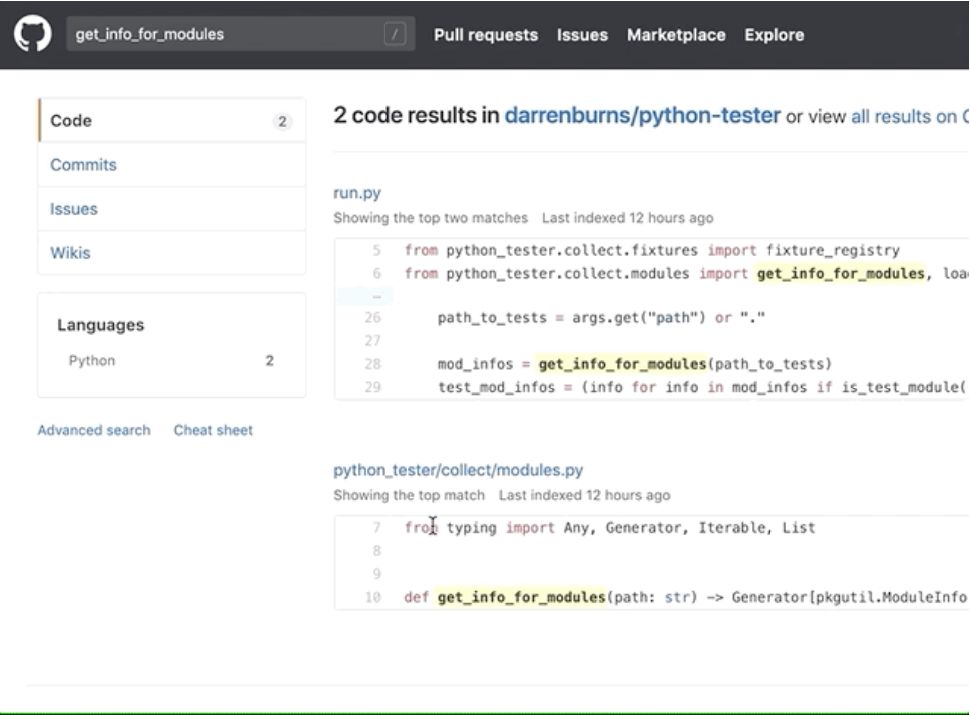Image resolution: width=970 pixels, height=715 pixels.
Task: Open the darrenburns/python-tester repository link
Action: pos(642,116)
